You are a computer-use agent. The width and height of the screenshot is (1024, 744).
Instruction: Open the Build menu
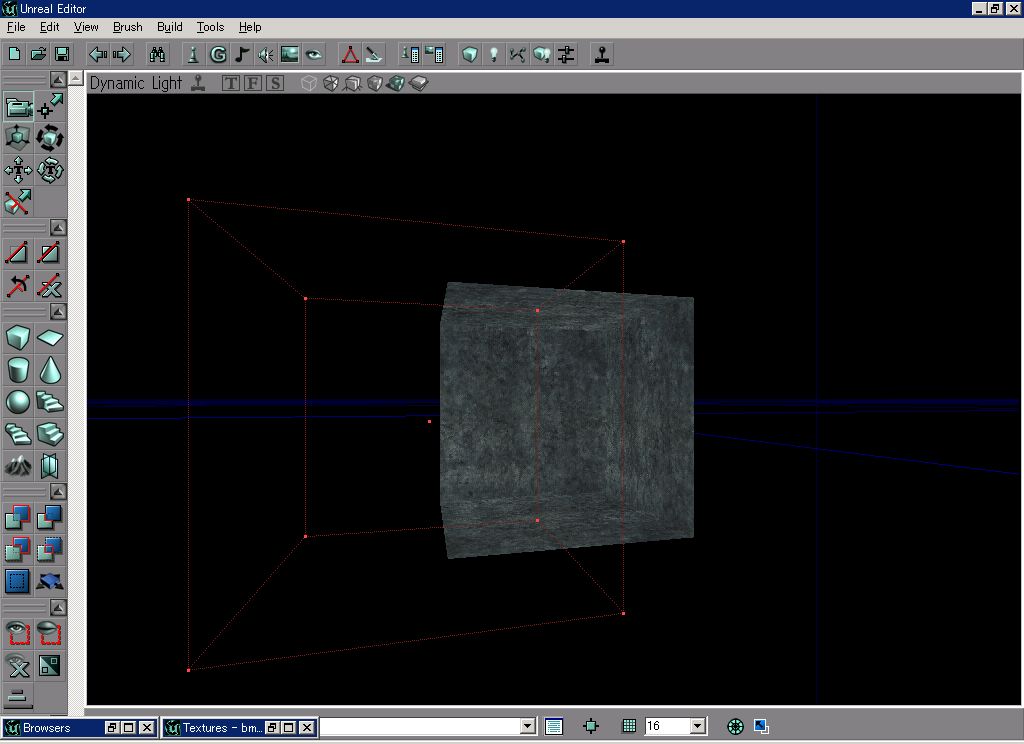pos(170,27)
